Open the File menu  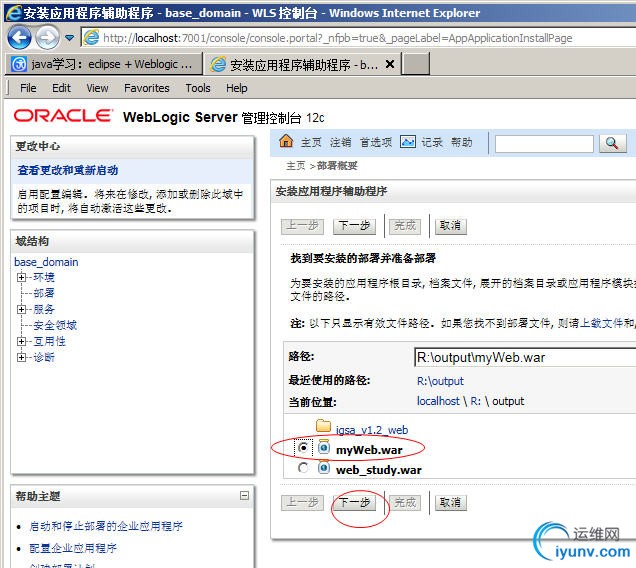[28, 88]
